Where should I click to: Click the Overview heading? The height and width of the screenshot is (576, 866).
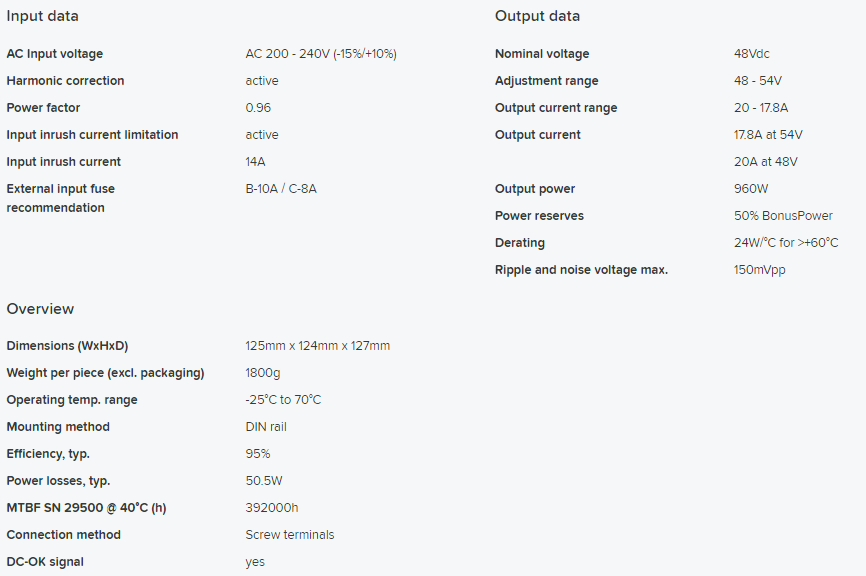click(40, 309)
